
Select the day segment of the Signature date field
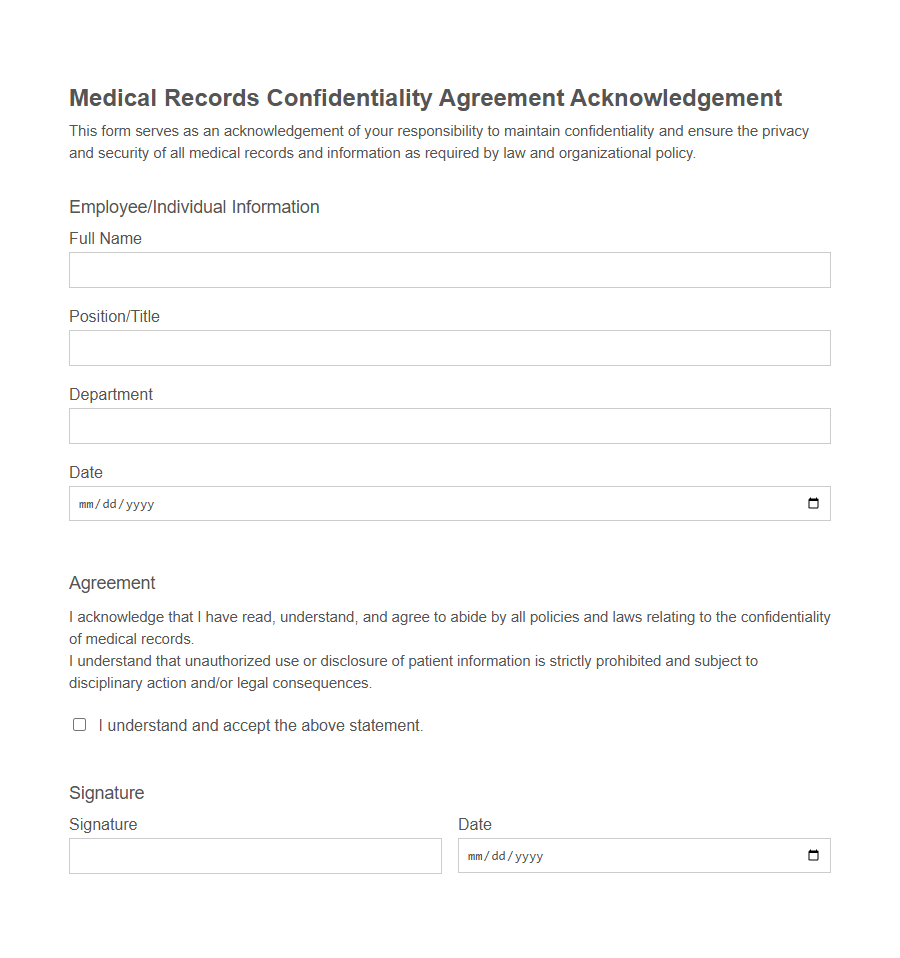pos(497,856)
